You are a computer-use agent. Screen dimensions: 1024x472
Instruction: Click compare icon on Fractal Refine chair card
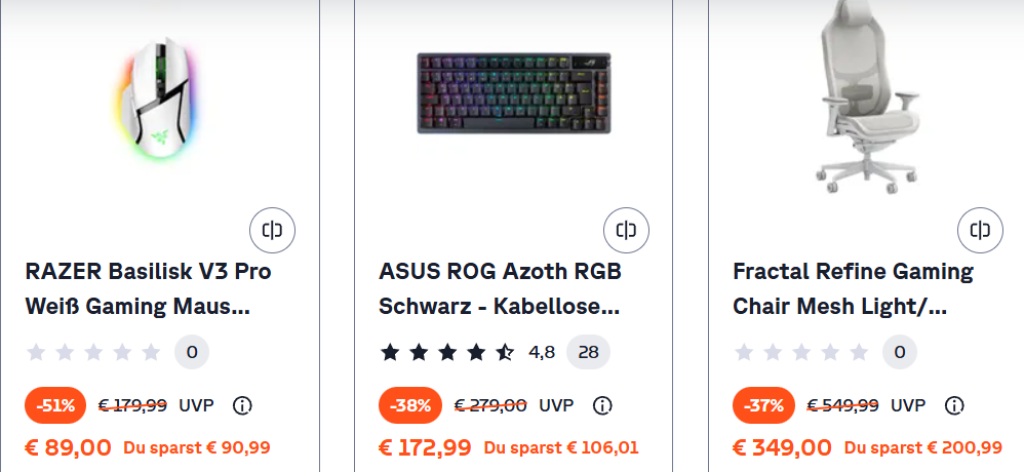point(980,231)
